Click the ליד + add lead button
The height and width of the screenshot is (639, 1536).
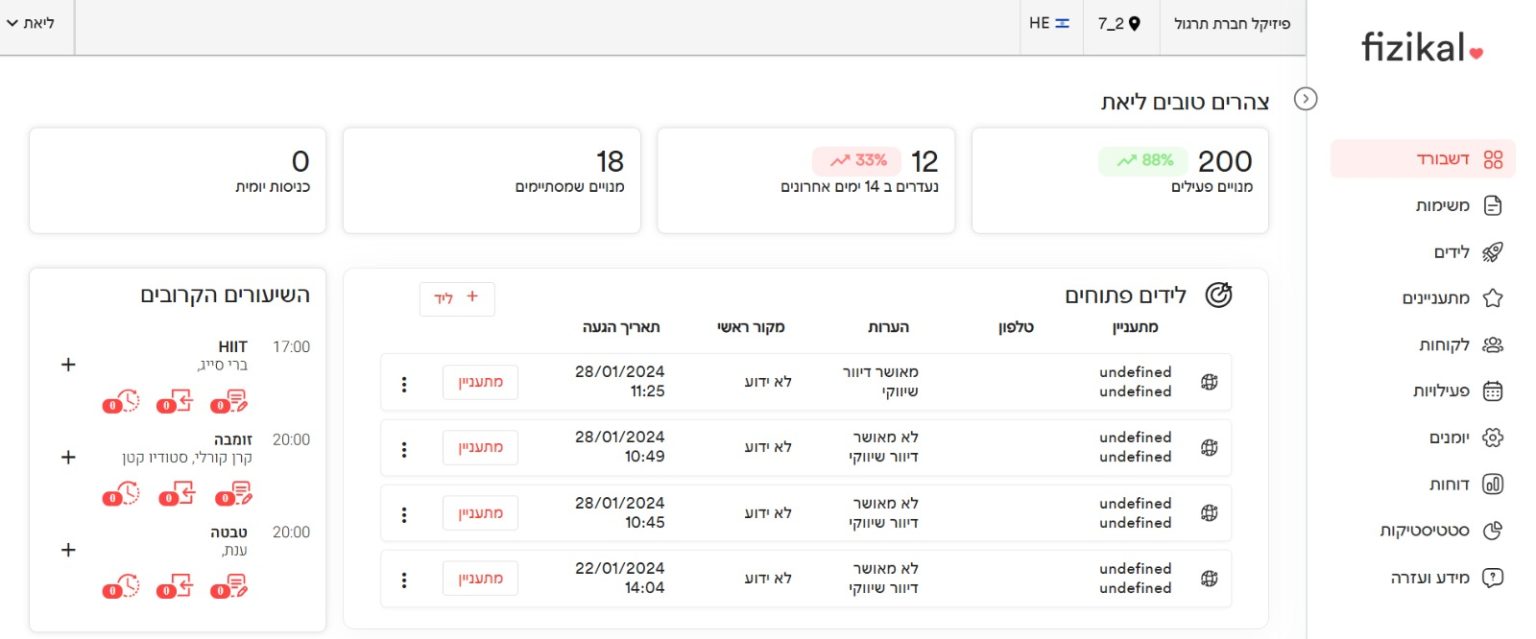pyautogui.click(x=457, y=298)
